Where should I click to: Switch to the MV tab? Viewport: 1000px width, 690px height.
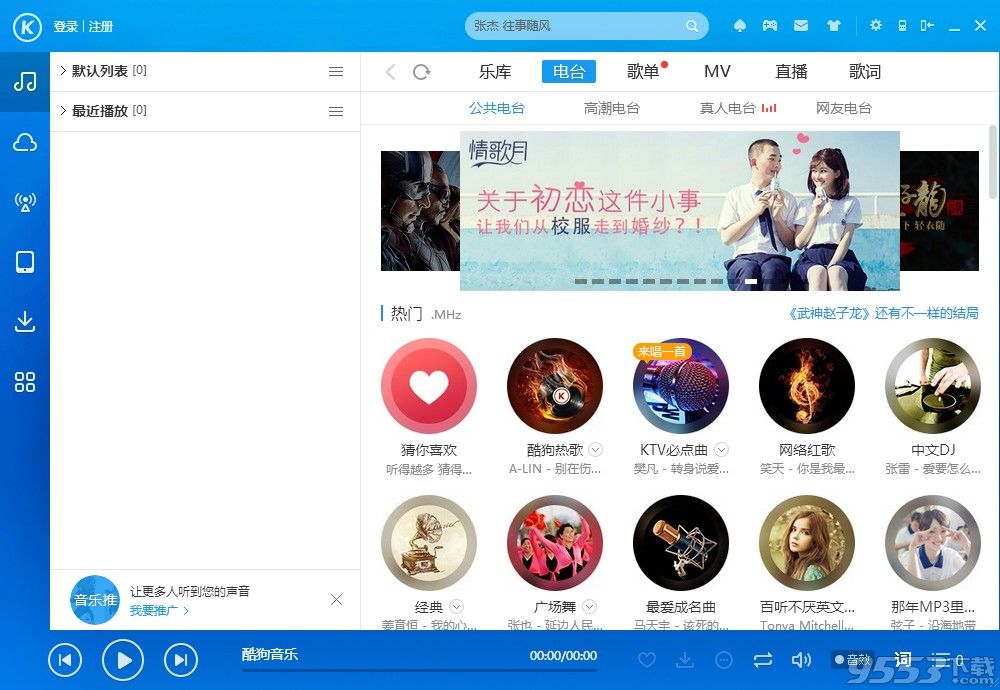(x=717, y=71)
